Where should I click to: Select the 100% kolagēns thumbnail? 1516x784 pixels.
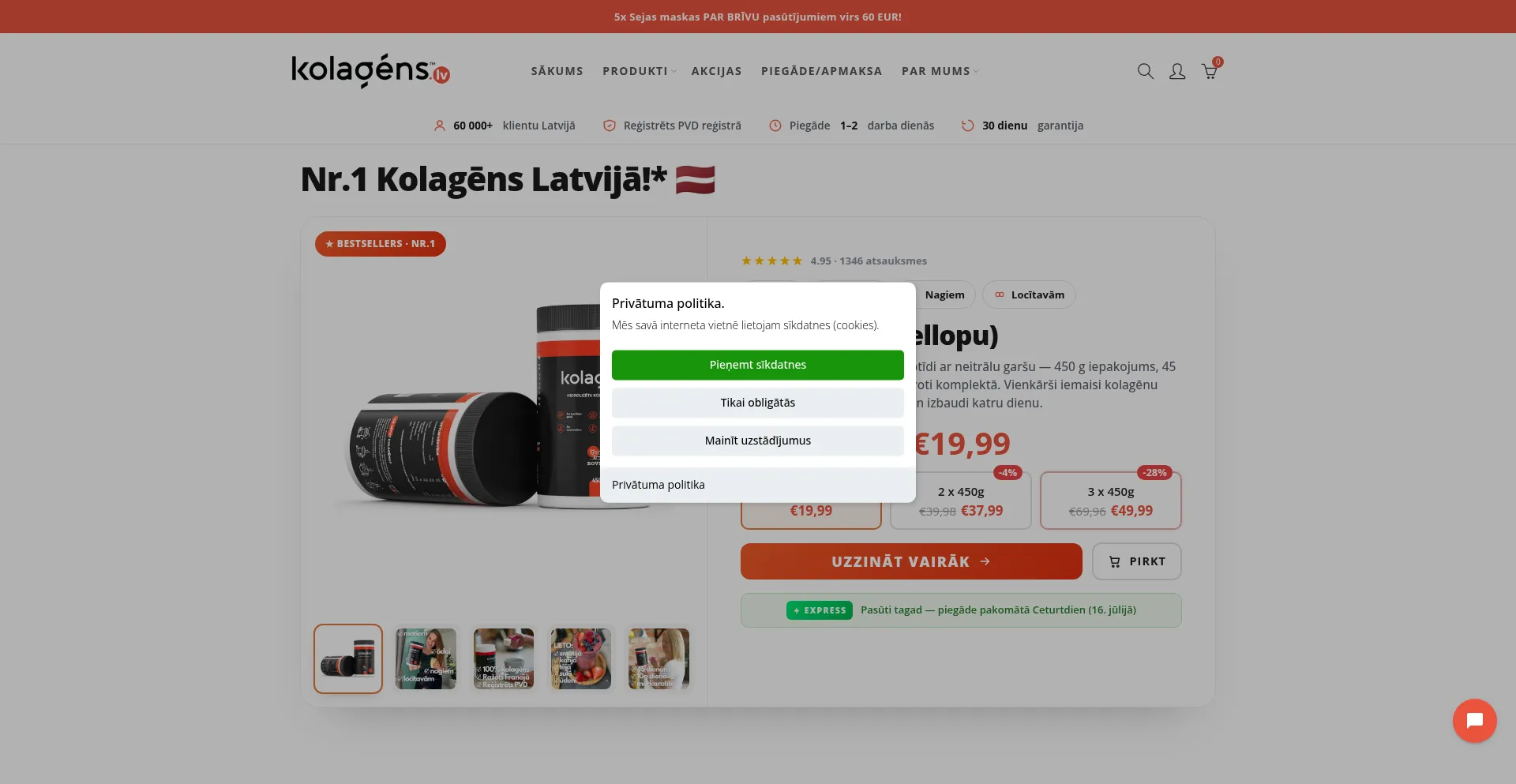point(504,659)
